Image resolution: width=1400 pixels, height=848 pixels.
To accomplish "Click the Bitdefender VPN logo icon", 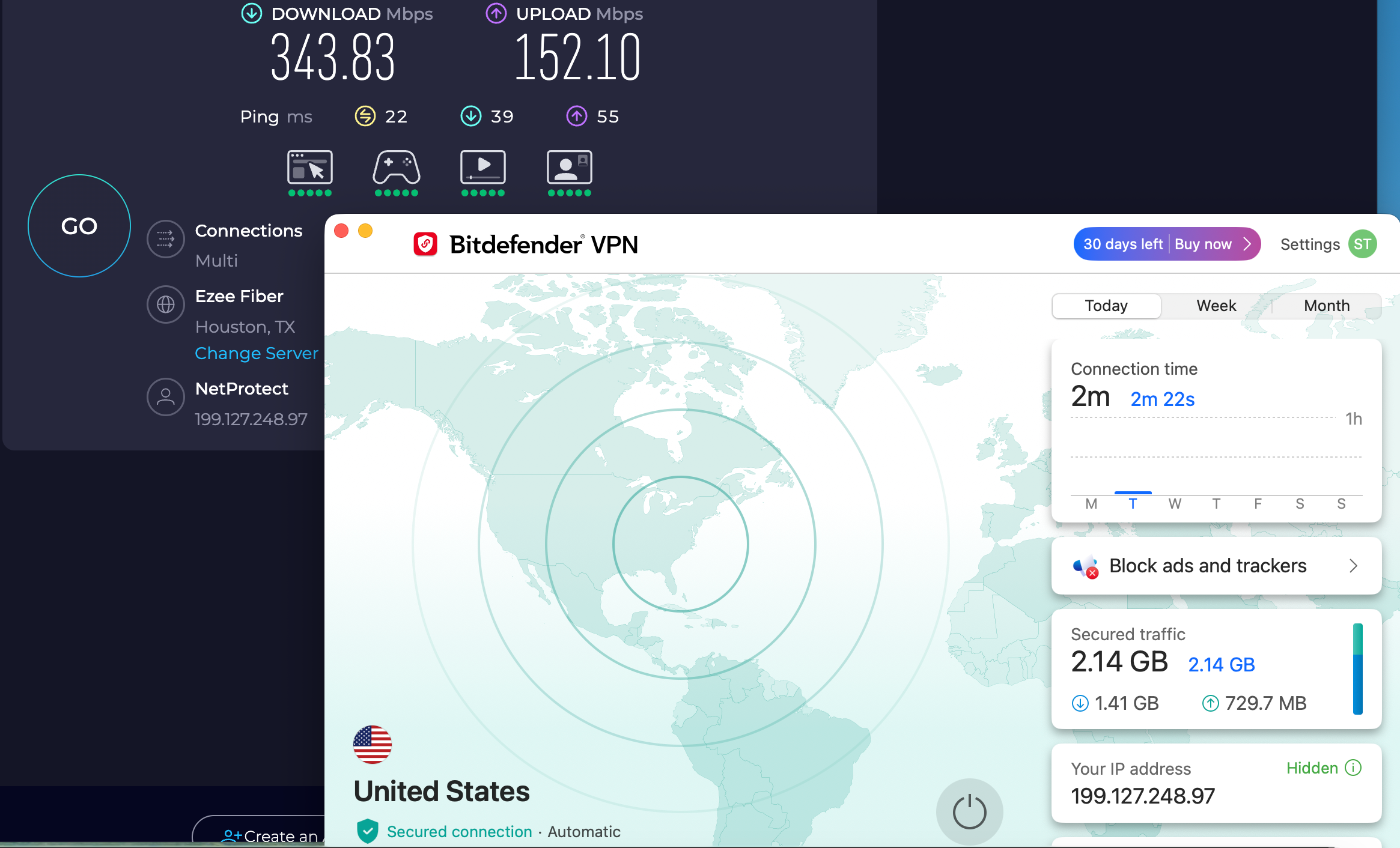I will pyautogui.click(x=426, y=244).
